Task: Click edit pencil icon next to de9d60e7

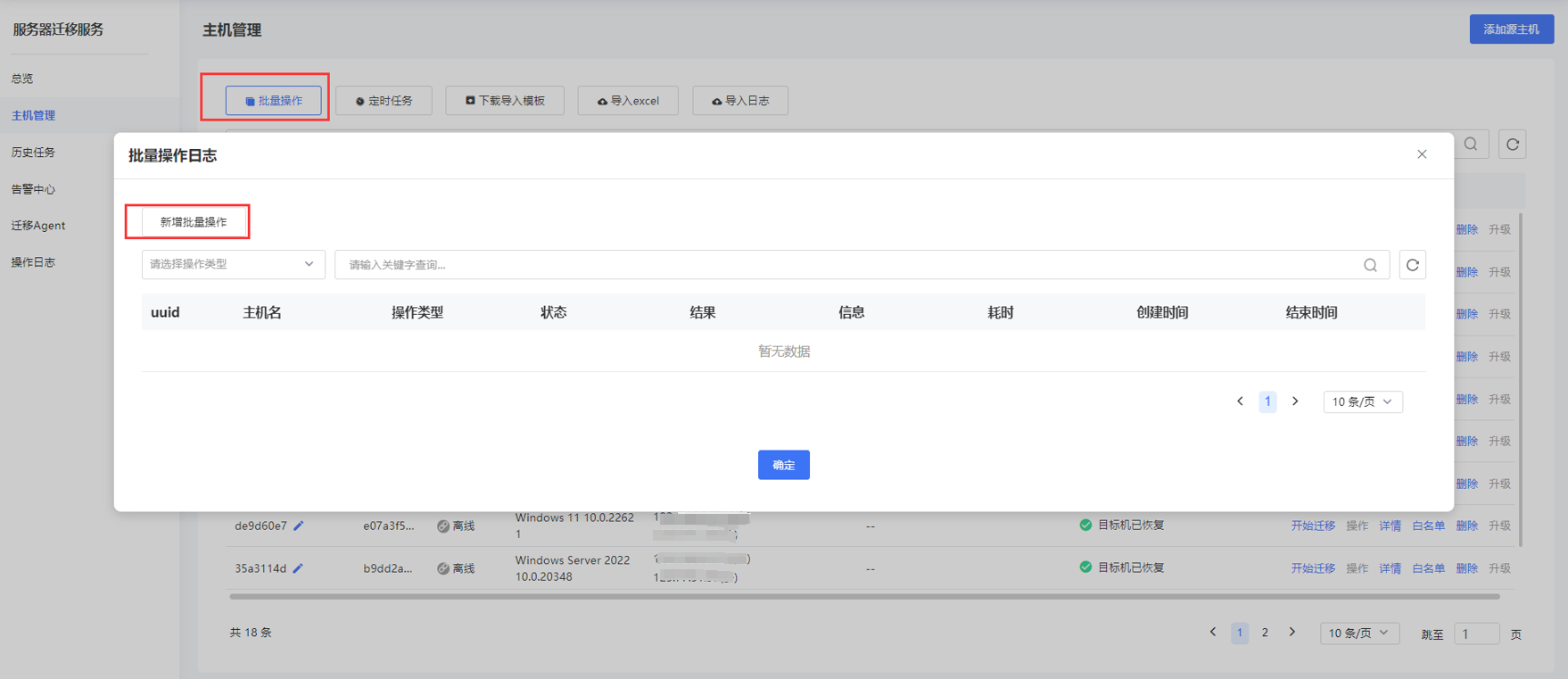Action: 299,526
